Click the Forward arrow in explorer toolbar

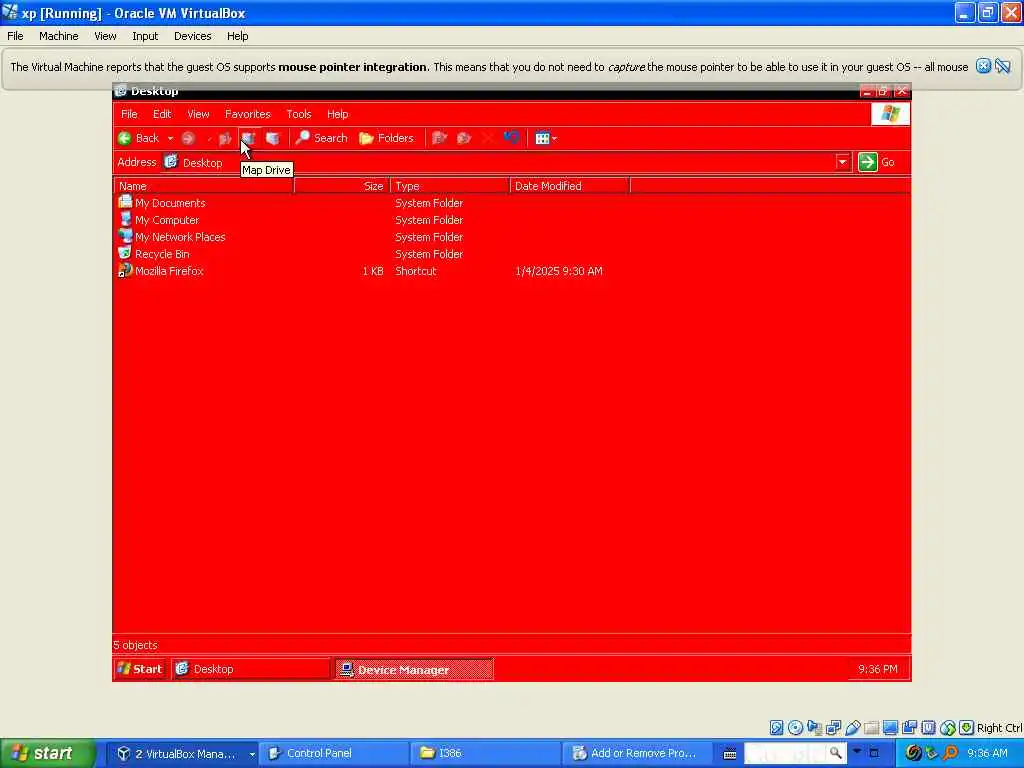[x=188, y=138]
